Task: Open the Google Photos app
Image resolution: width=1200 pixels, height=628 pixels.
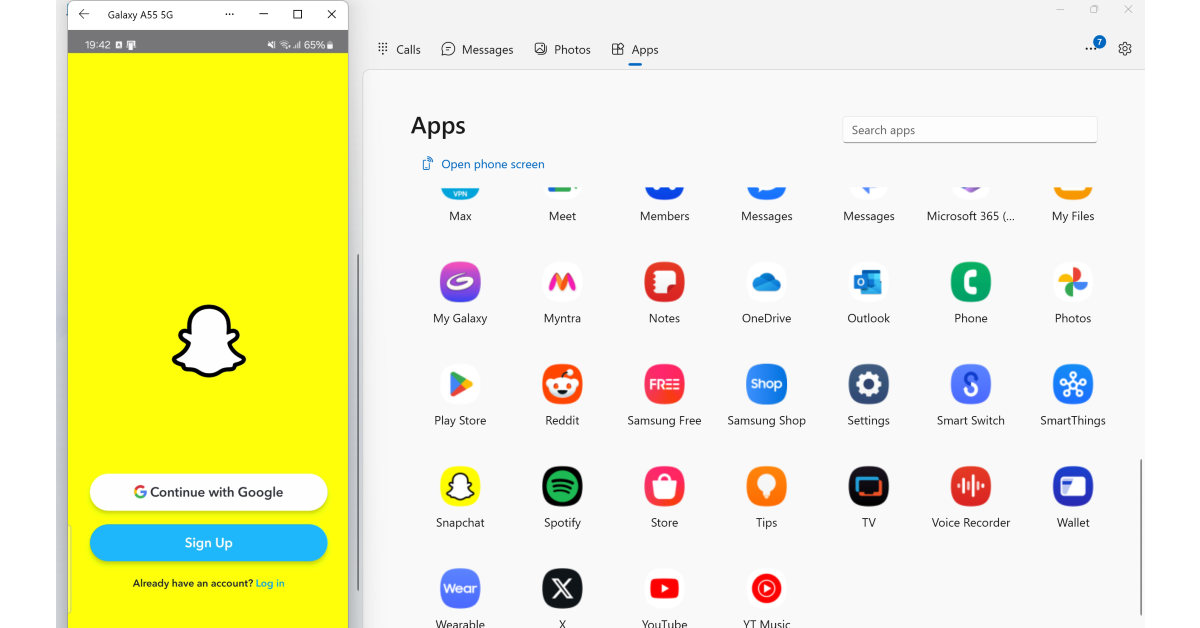Action: coord(1072,282)
